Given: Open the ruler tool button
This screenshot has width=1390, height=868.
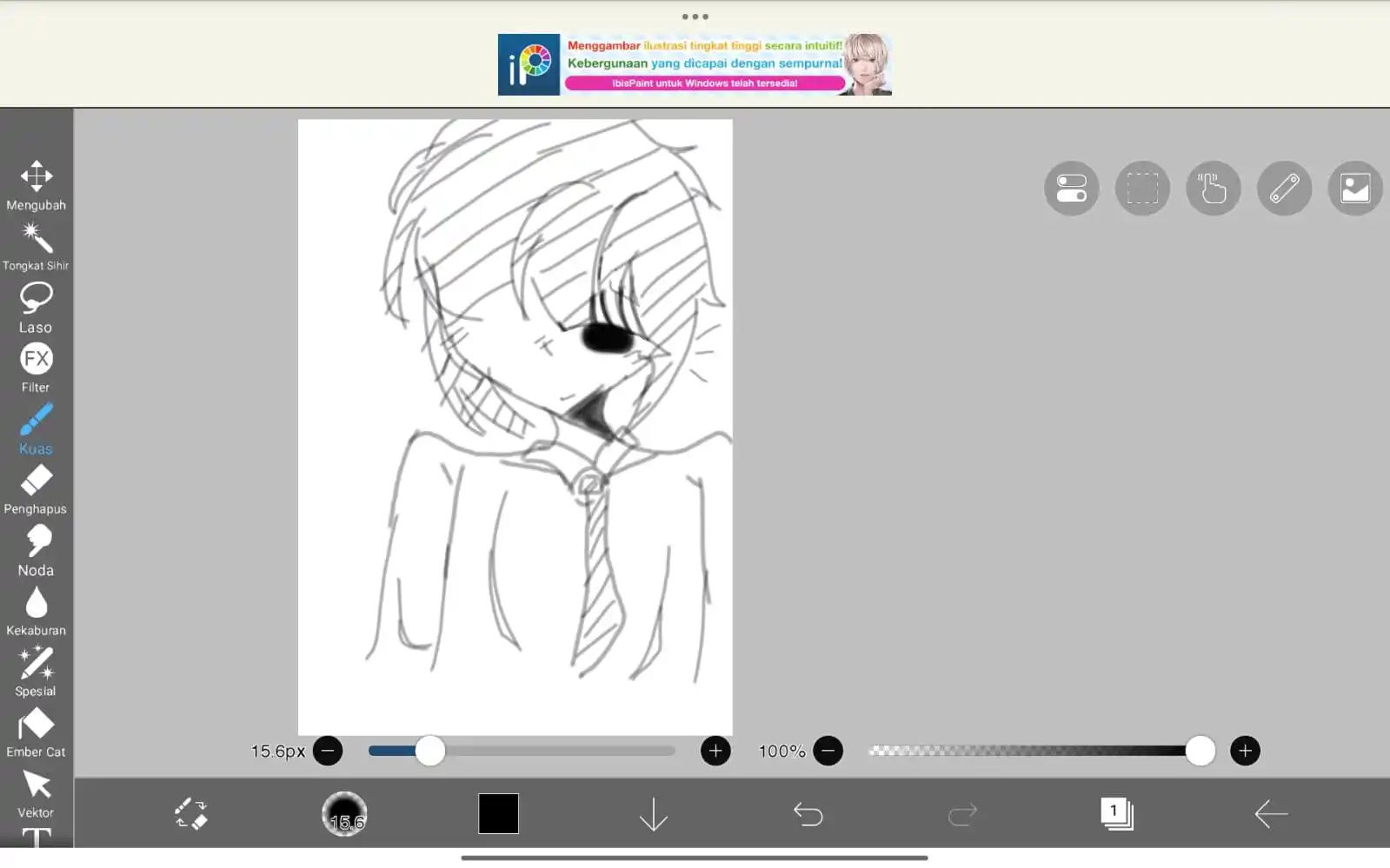Looking at the screenshot, I should (x=1284, y=189).
